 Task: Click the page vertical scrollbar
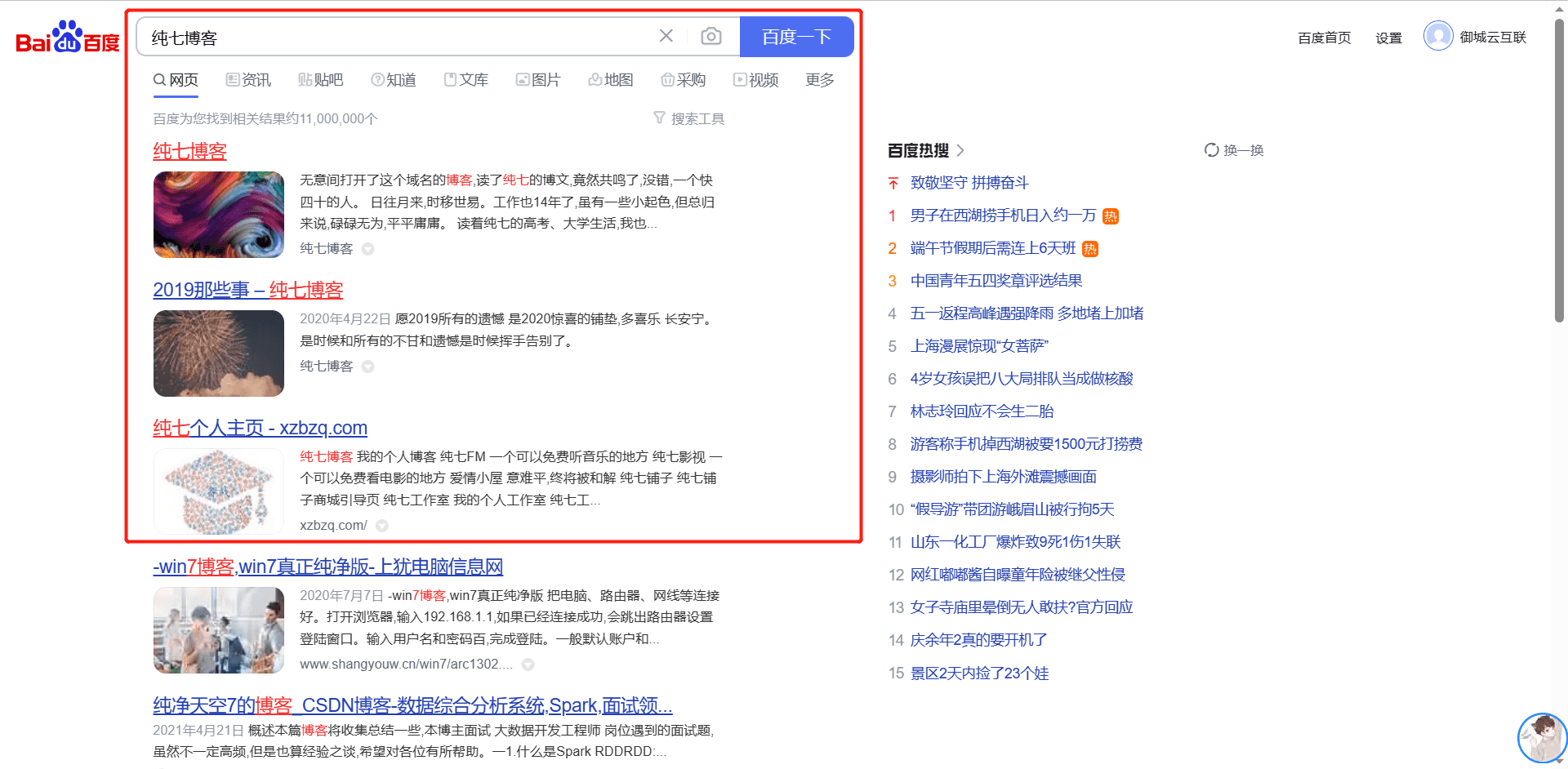(1559, 171)
